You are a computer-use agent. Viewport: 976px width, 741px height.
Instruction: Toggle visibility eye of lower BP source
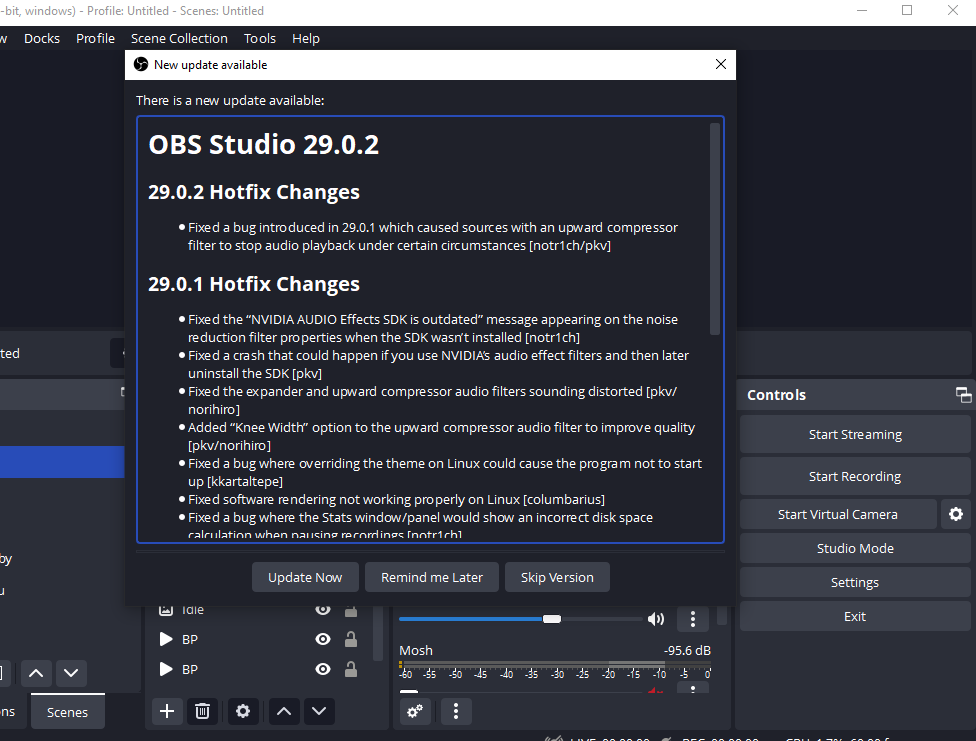click(322, 669)
